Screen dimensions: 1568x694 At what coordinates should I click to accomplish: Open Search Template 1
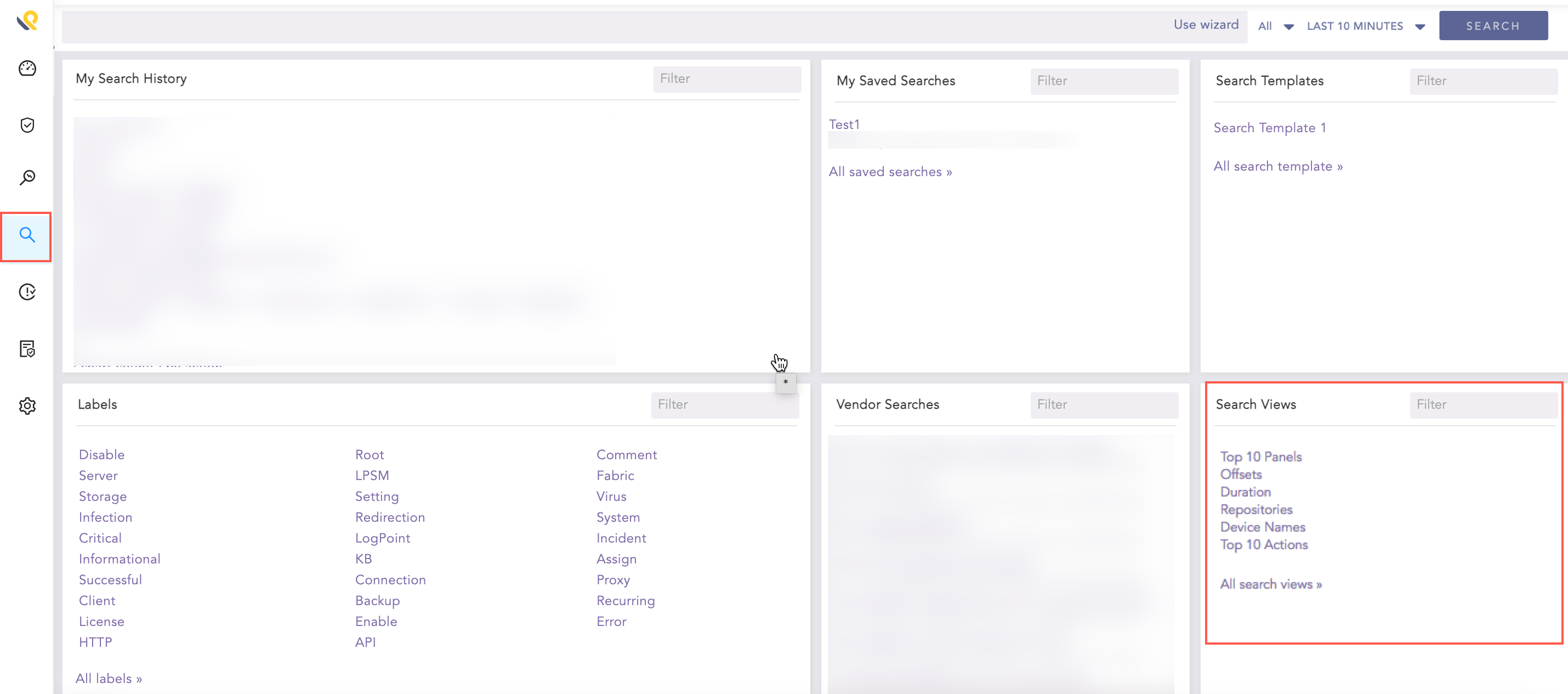point(1270,127)
